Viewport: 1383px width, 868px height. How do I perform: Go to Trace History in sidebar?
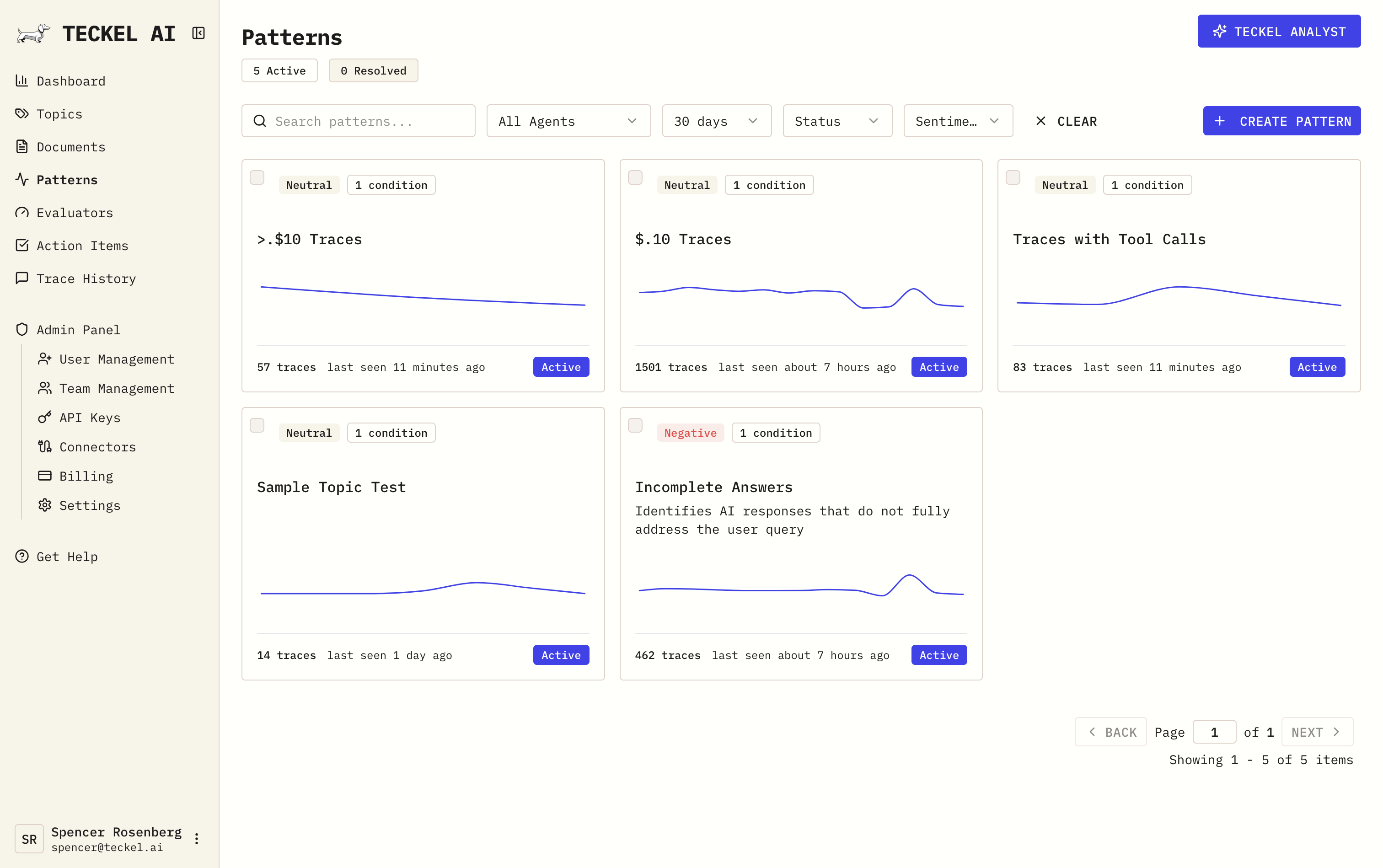[x=86, y=279]
